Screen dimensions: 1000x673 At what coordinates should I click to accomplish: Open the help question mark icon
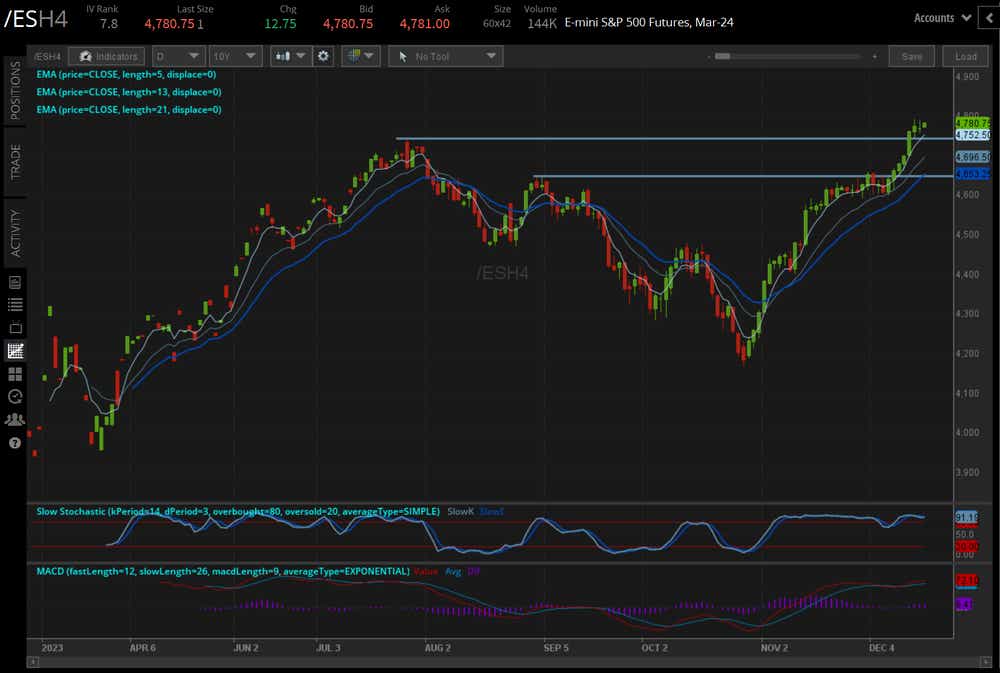15,443
